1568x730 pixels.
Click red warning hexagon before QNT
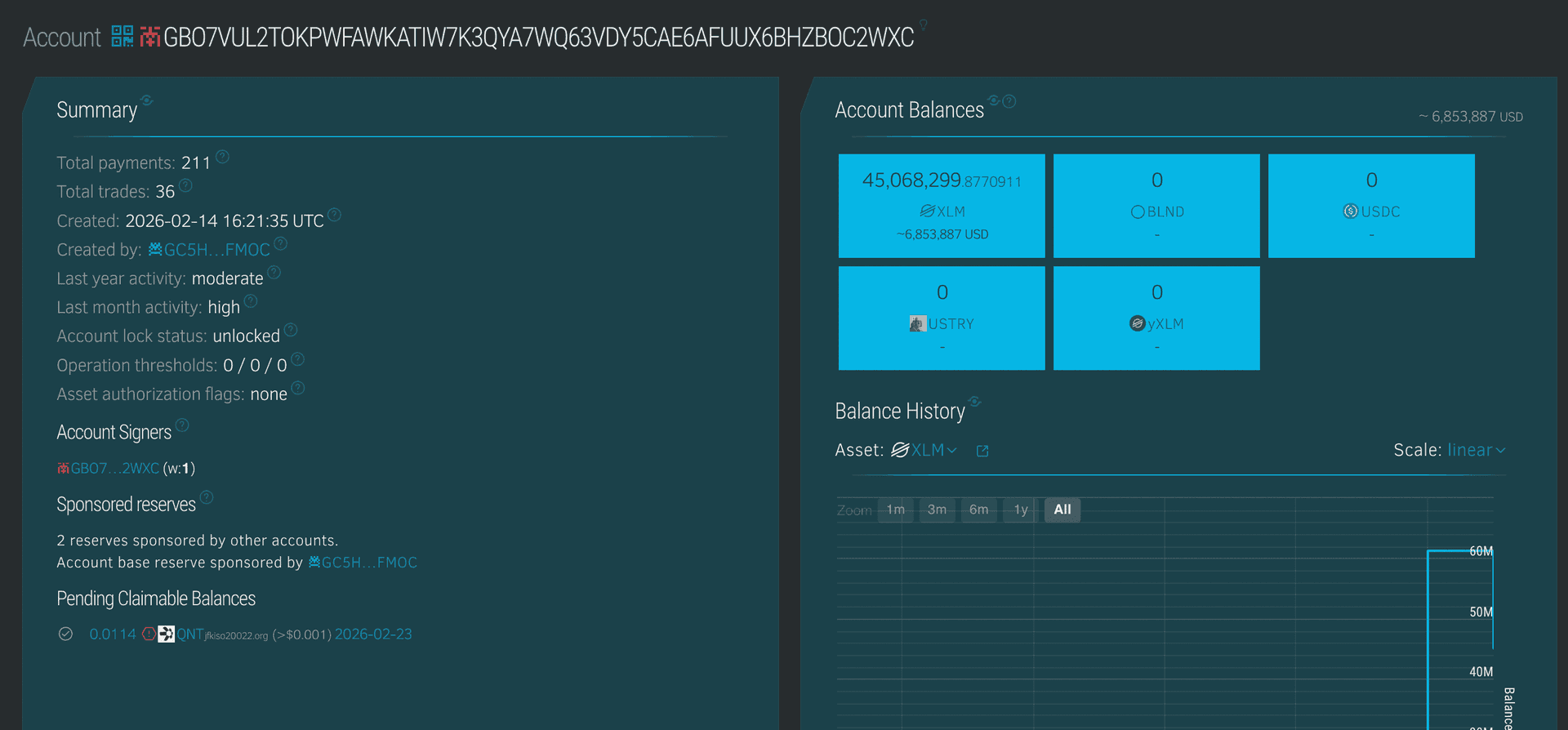(x=149, y=634)
